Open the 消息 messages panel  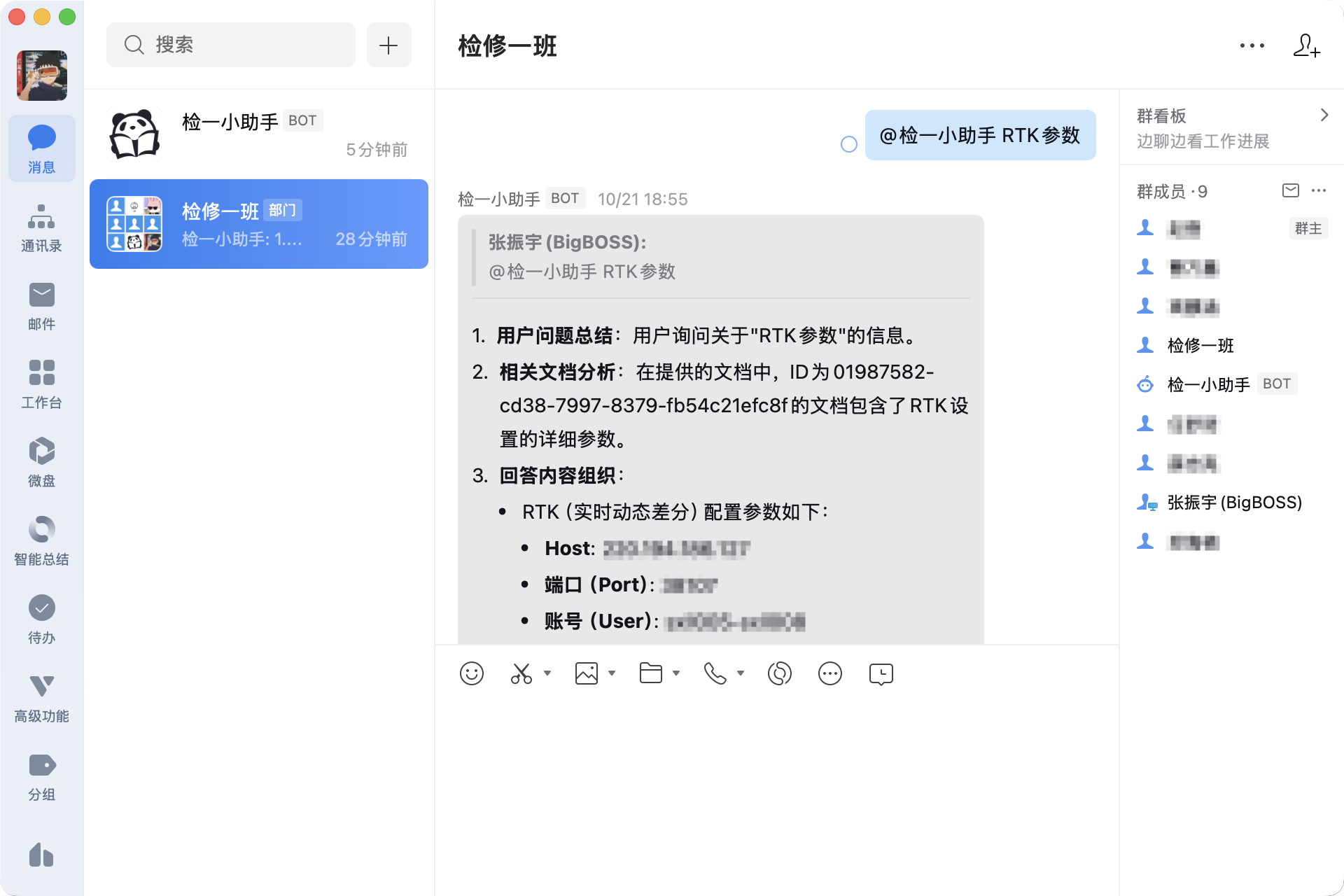41,148
